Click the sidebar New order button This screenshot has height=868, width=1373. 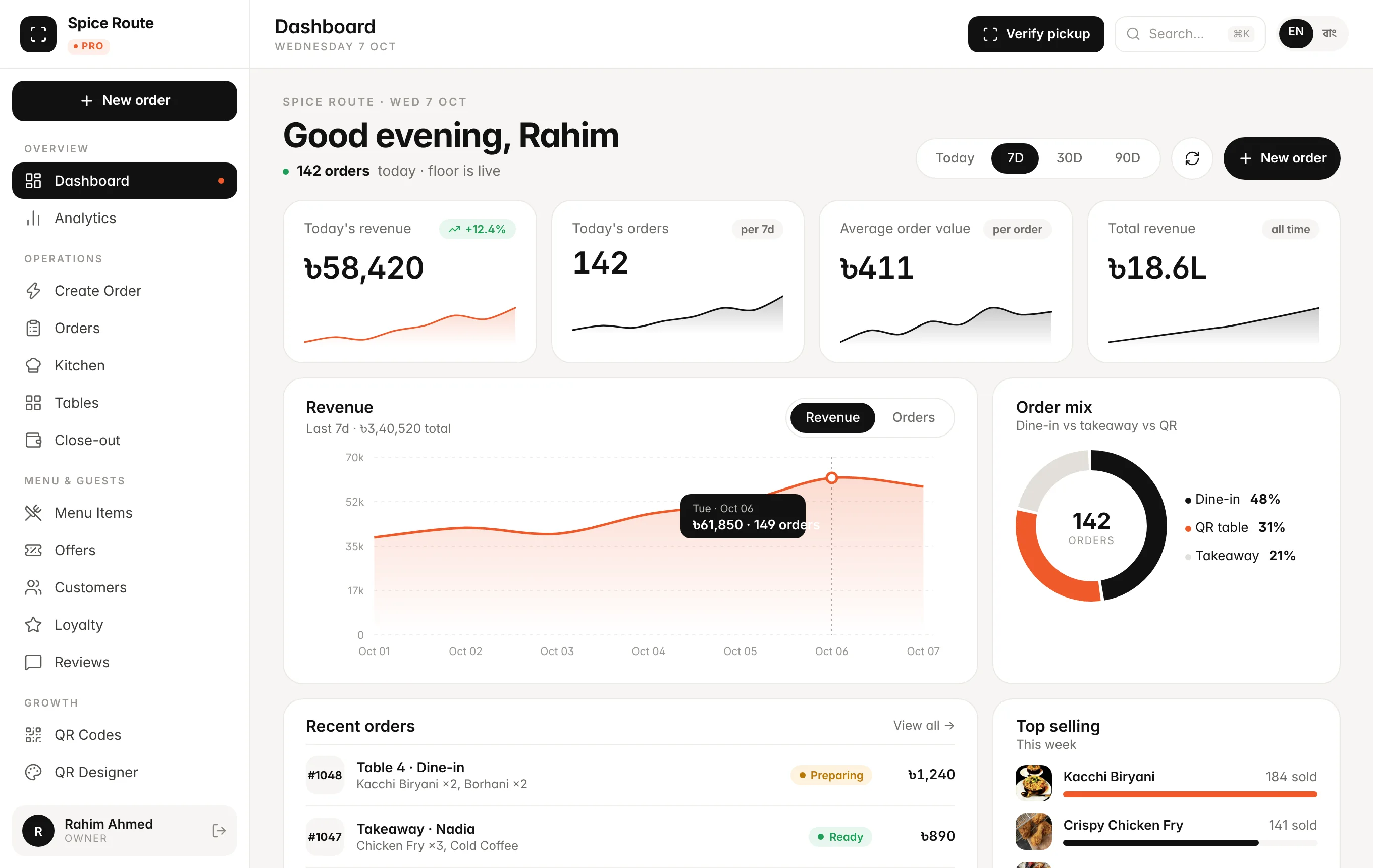pyautogui.click(x=124, y=101)
